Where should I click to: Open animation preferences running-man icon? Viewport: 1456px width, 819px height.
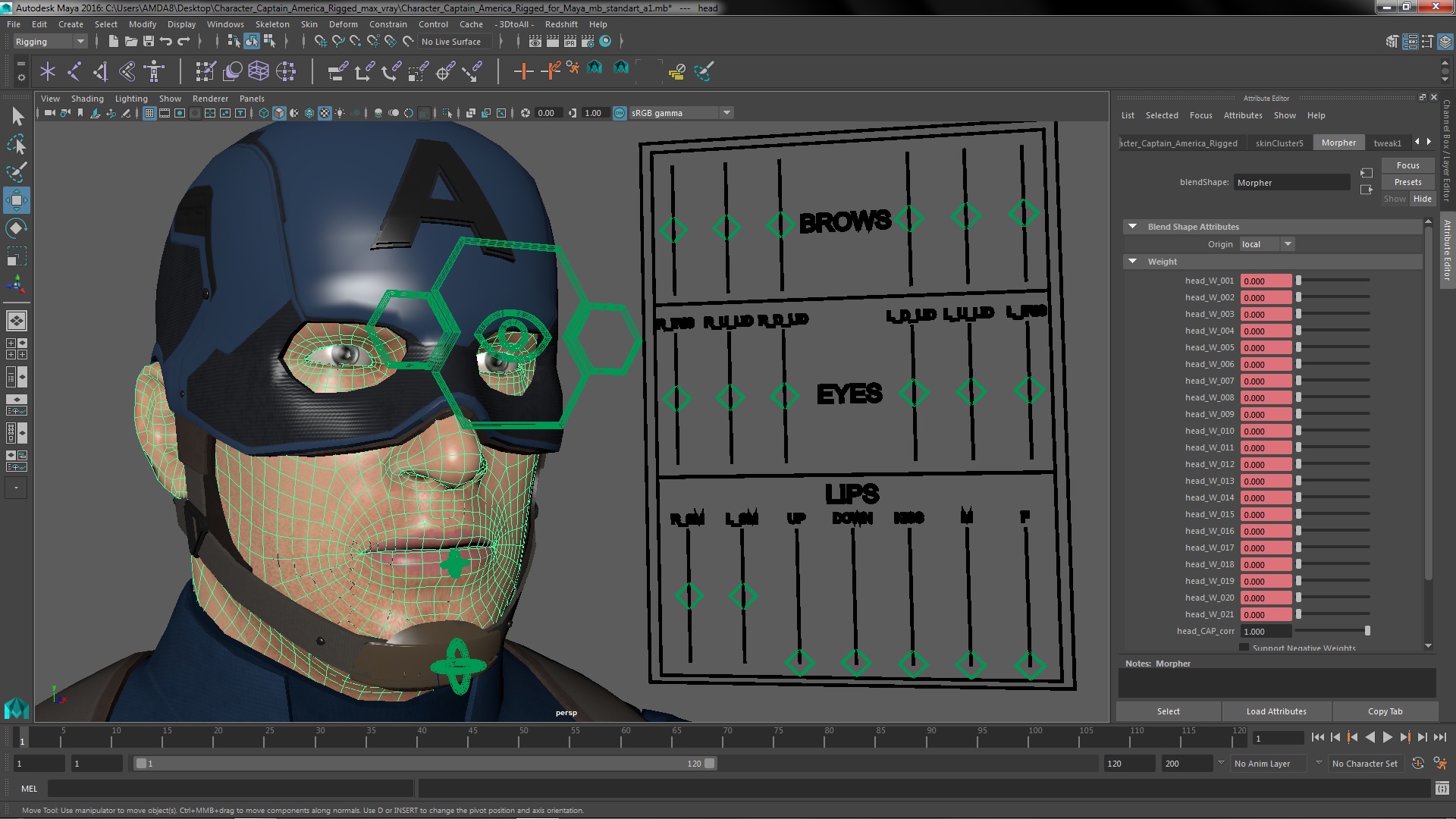pyautogui.click(x=1439, y=764)
